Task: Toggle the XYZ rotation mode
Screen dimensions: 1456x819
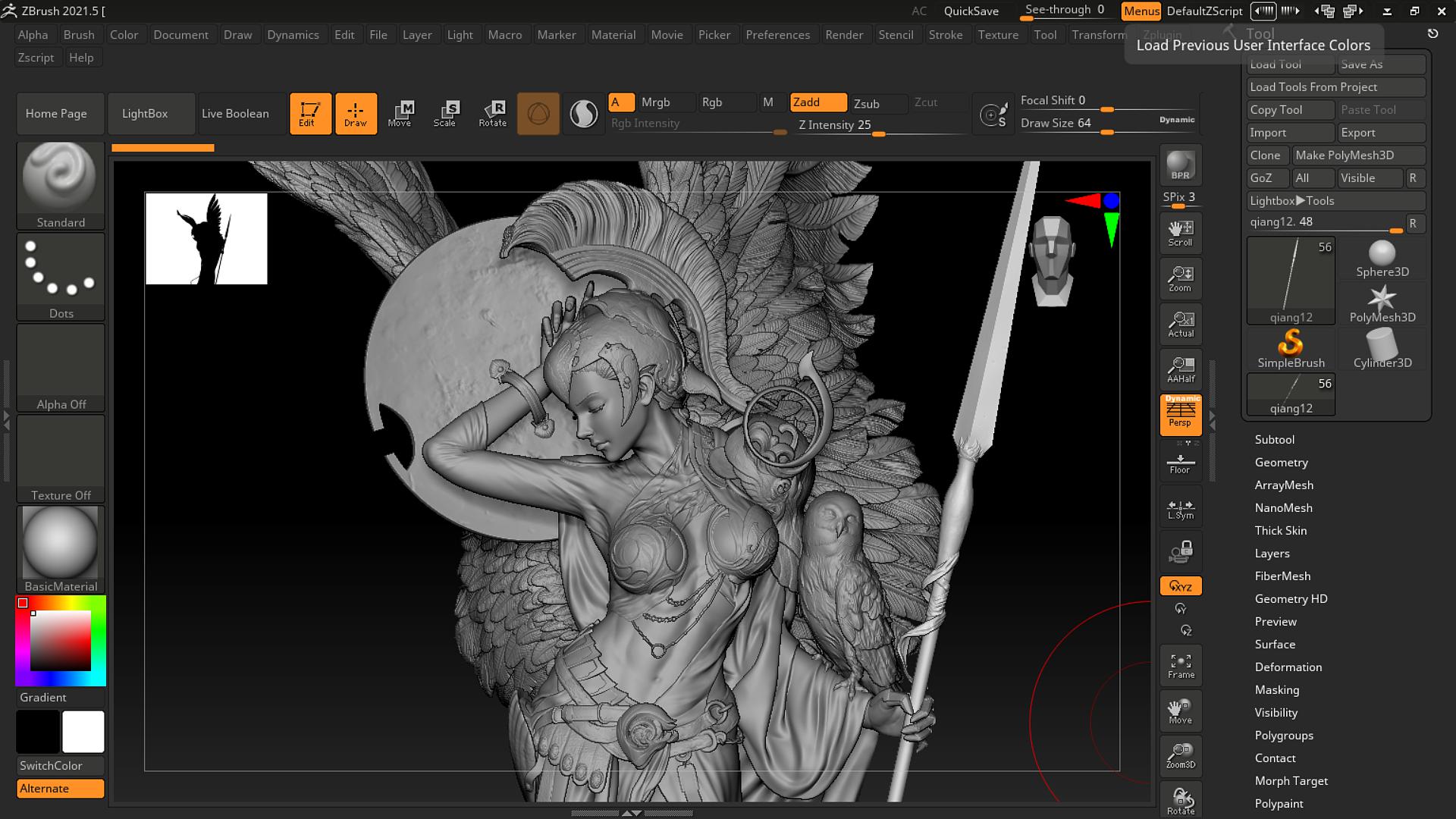Action: click(x=1181, y=586)
